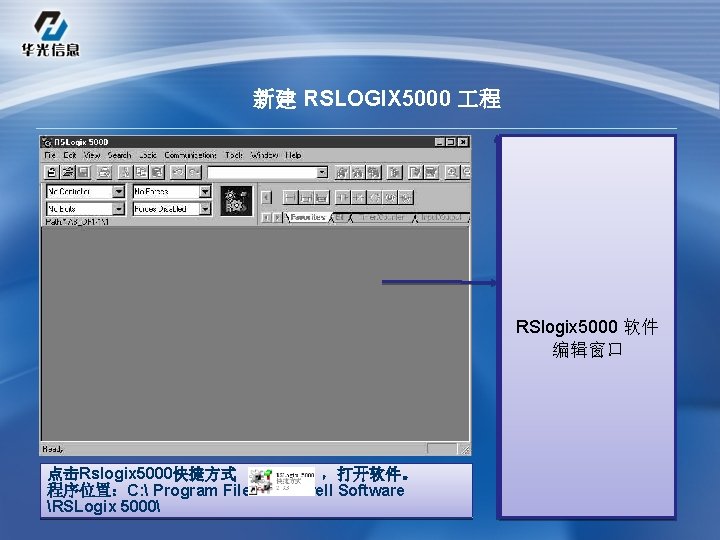The width and height of the screenshot is (720, 540).
Task: Open the Communications menu
Action: pyautogui.click(x=191, y=155)
